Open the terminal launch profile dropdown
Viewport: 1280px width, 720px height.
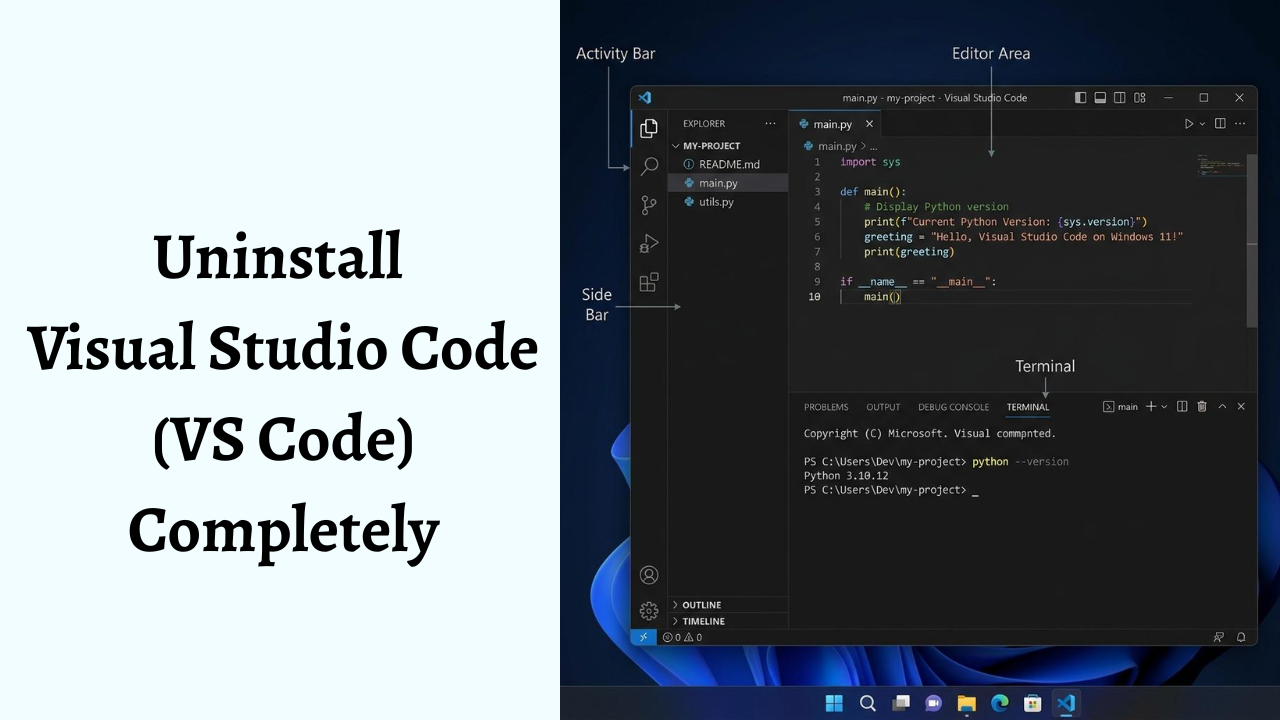(x=1164, y=407)
